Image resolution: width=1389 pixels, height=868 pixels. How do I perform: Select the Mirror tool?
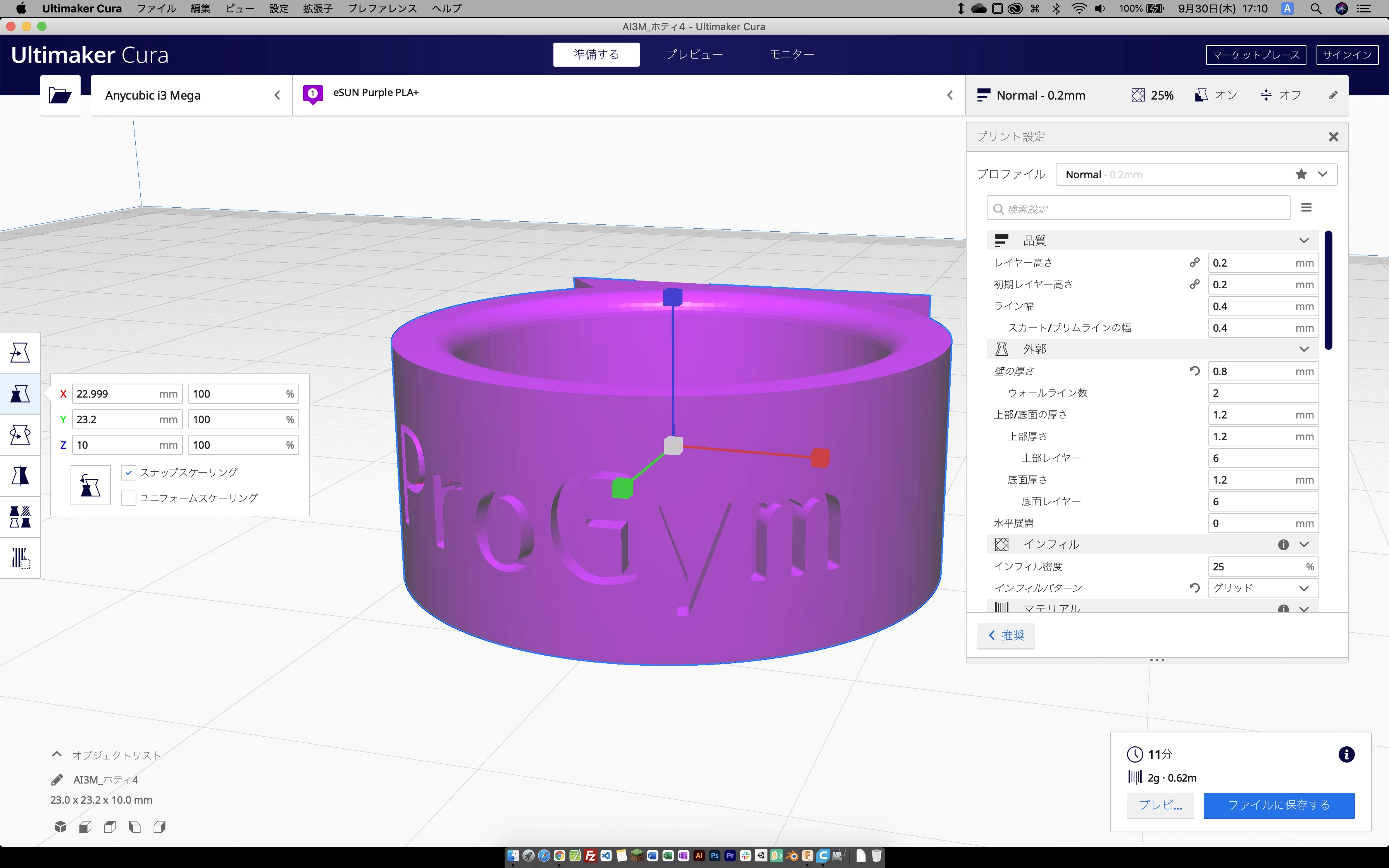20,475
